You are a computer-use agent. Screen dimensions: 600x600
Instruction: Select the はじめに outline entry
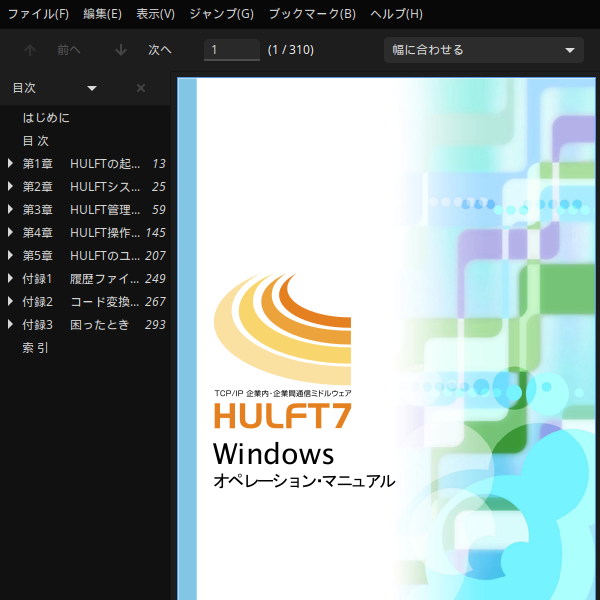click(46, 118)
